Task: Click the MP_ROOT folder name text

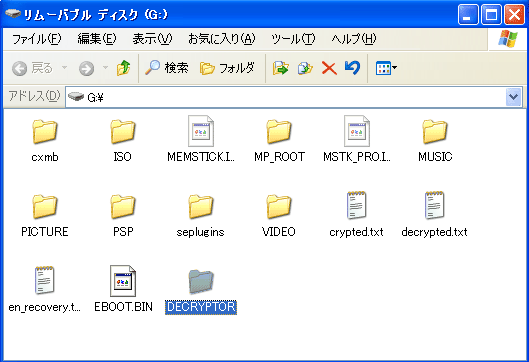Action: tap(279, 157)
